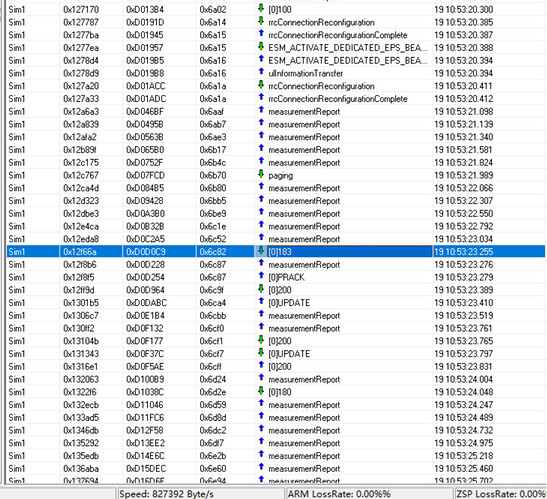The width and height of the screenshot is (547, 499).
Task: Click timestamp 19 10:53:23.255
Action: coord(464,252)
